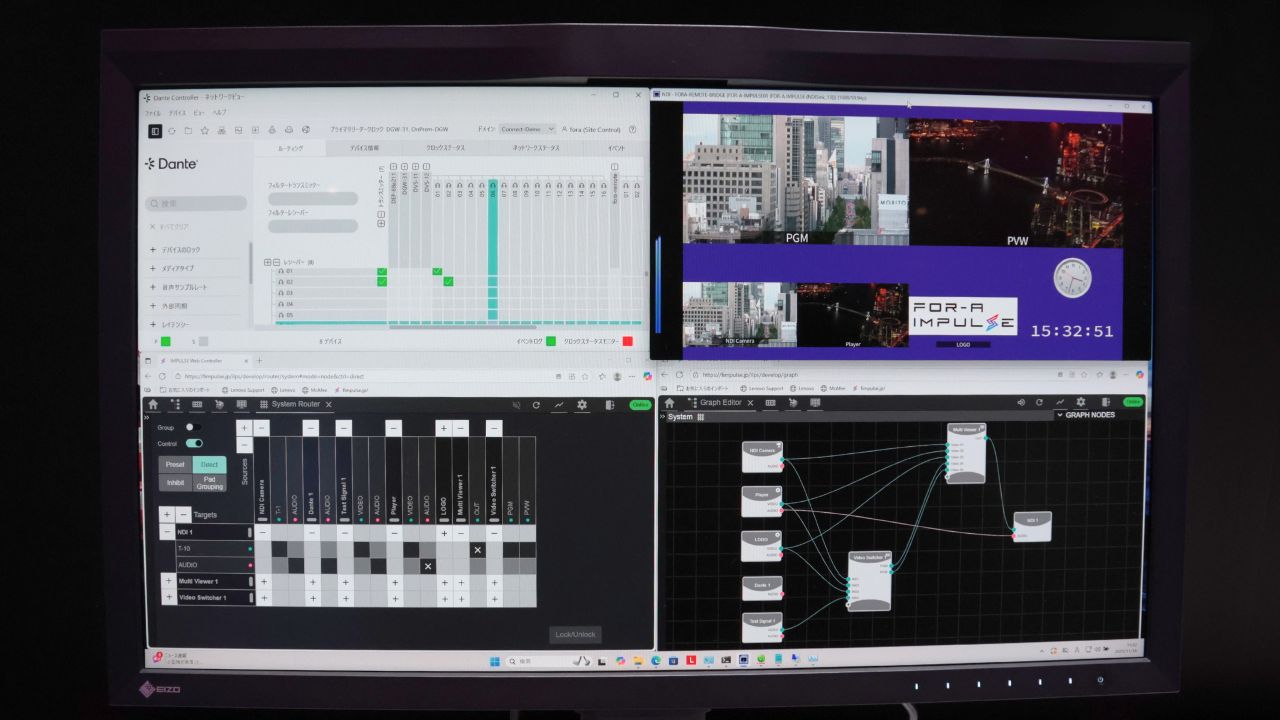Expand the Multi Viewer 1 target row
1280x720 pixels.
click(168, 581)
